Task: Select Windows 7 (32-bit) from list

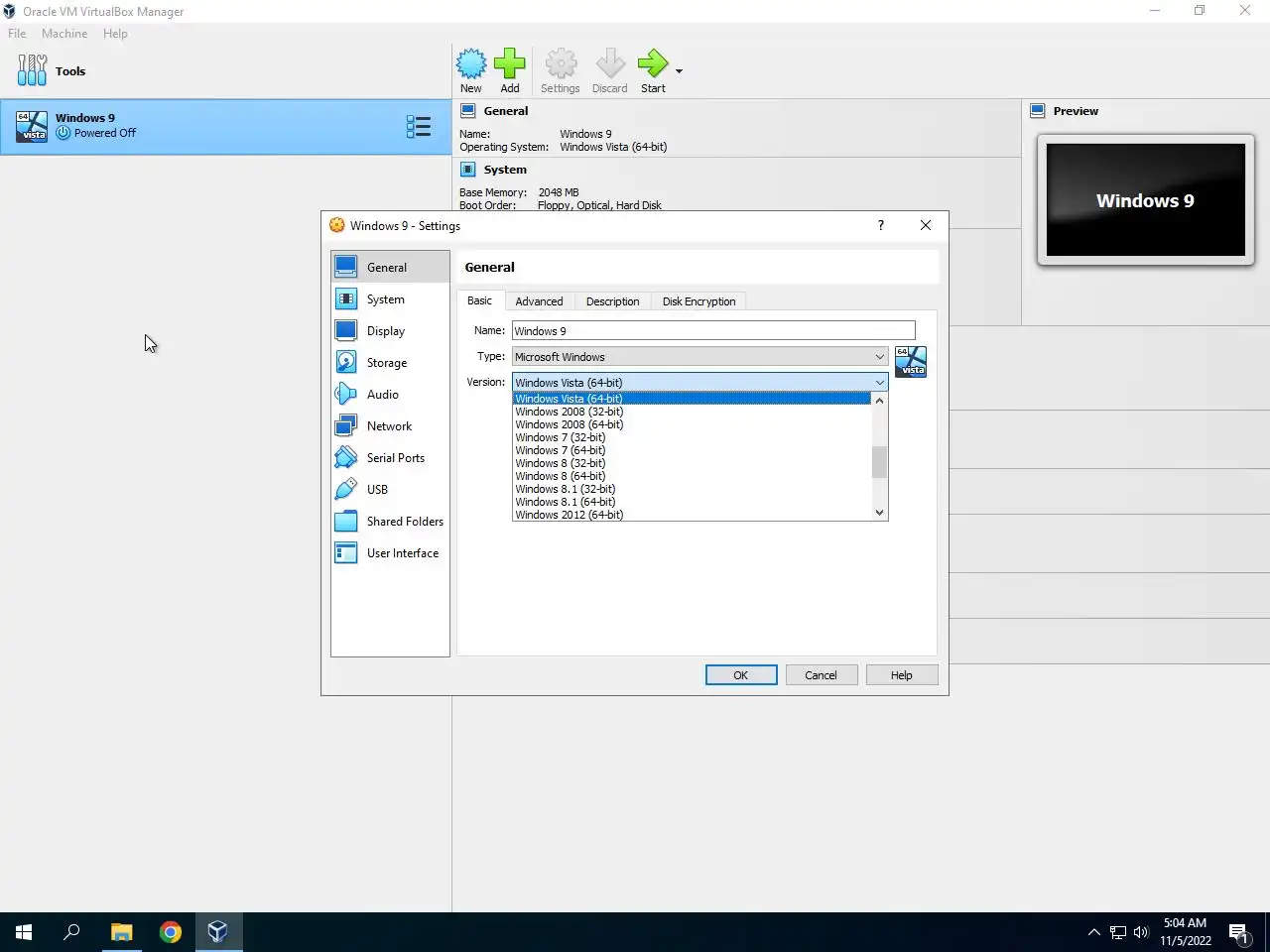Action: pyautogui.click(x=692, y=437)
